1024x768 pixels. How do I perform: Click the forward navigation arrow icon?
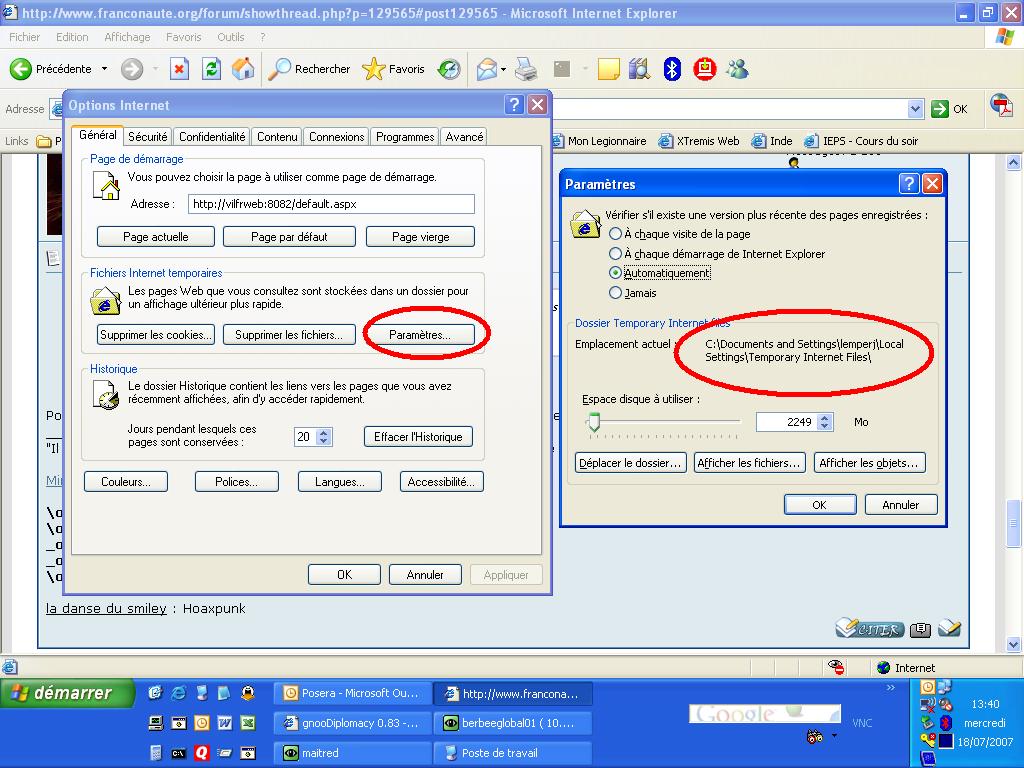(x=132, y=69)
